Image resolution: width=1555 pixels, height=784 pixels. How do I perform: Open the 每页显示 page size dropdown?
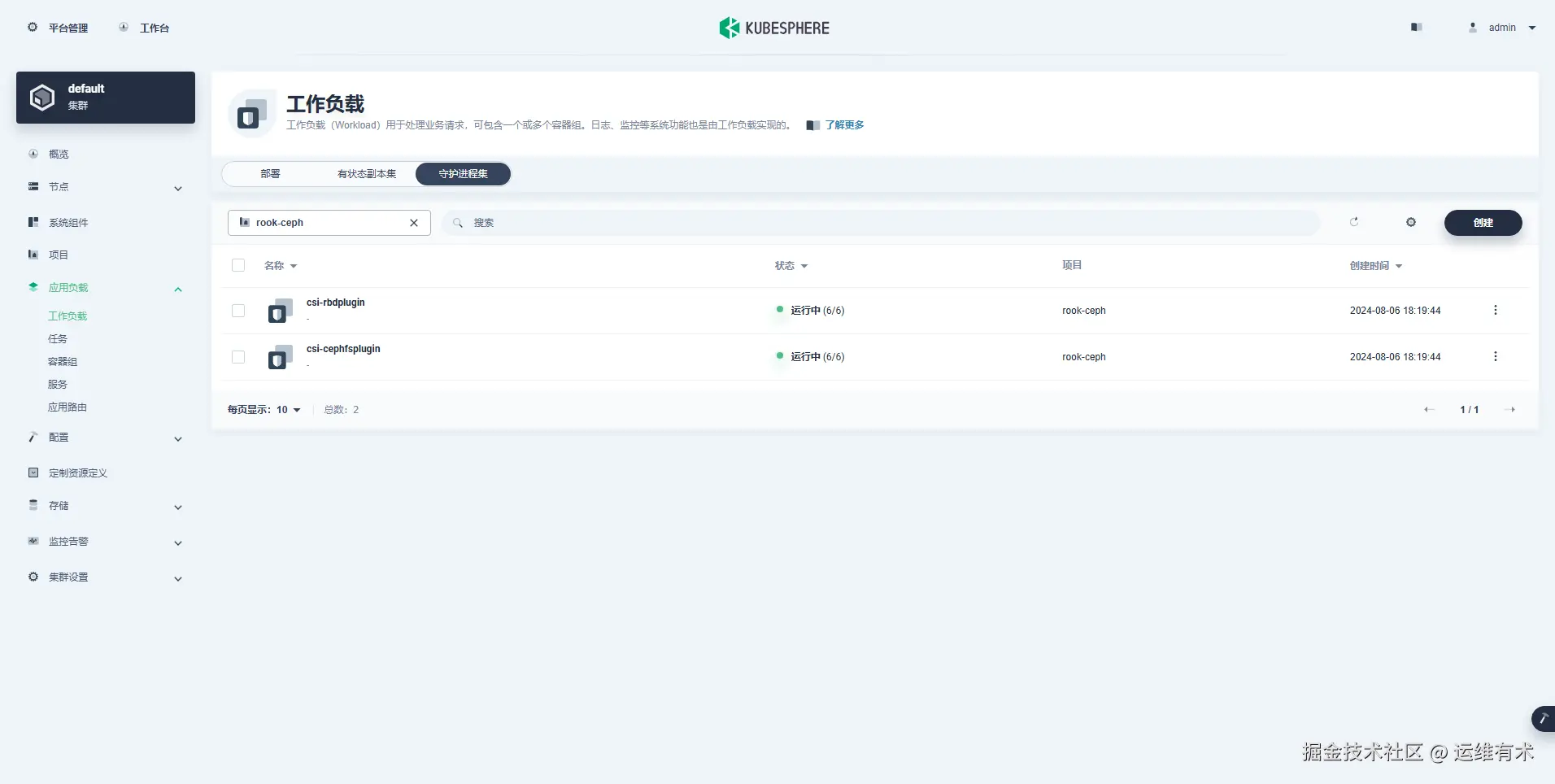[264, 410]
